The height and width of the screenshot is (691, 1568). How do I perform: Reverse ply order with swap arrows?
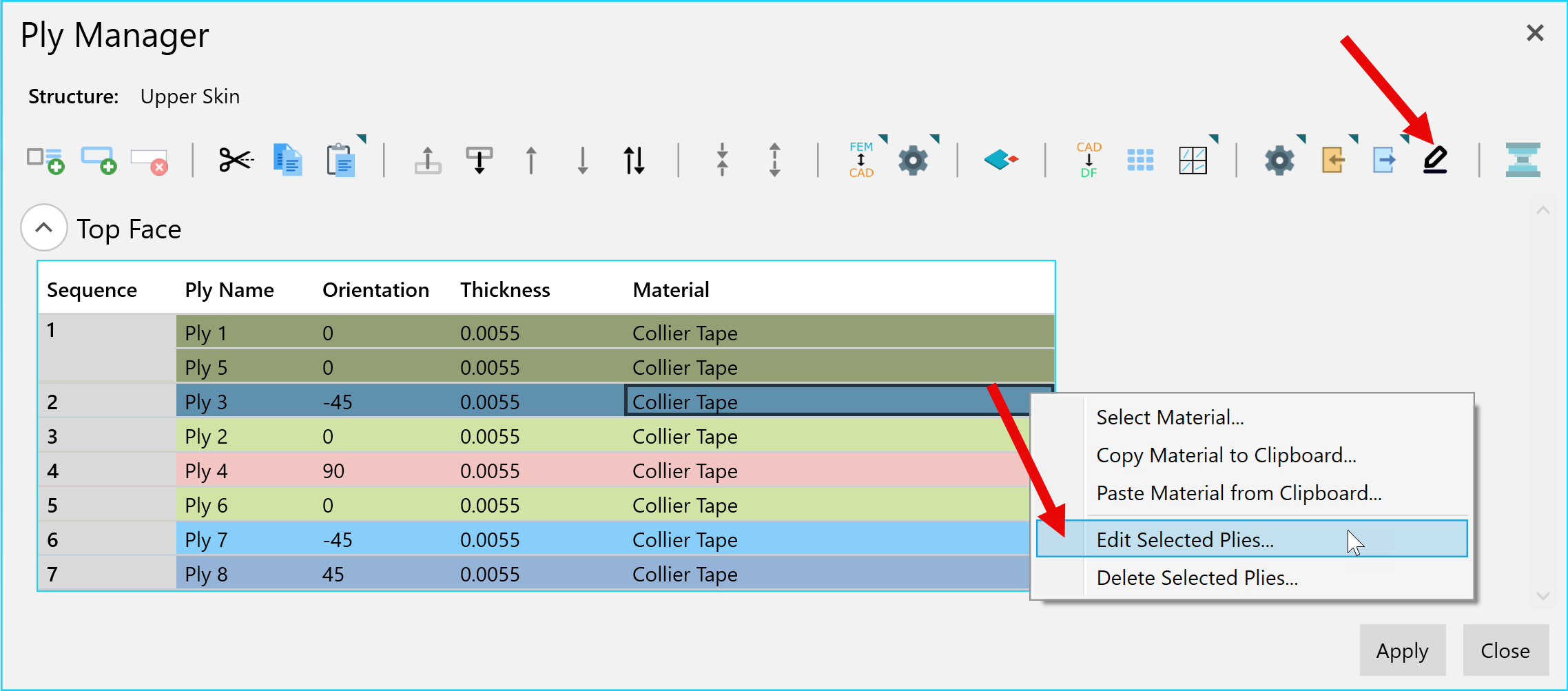pyautogui.click(x=634, y=160)
